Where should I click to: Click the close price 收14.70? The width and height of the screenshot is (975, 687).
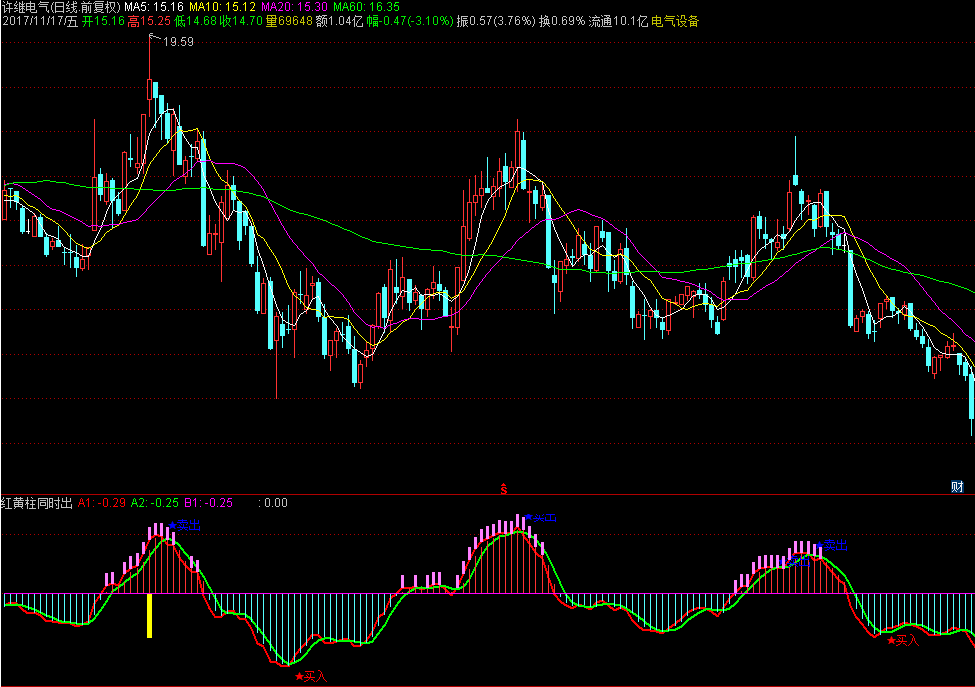(x=241, y=22)
